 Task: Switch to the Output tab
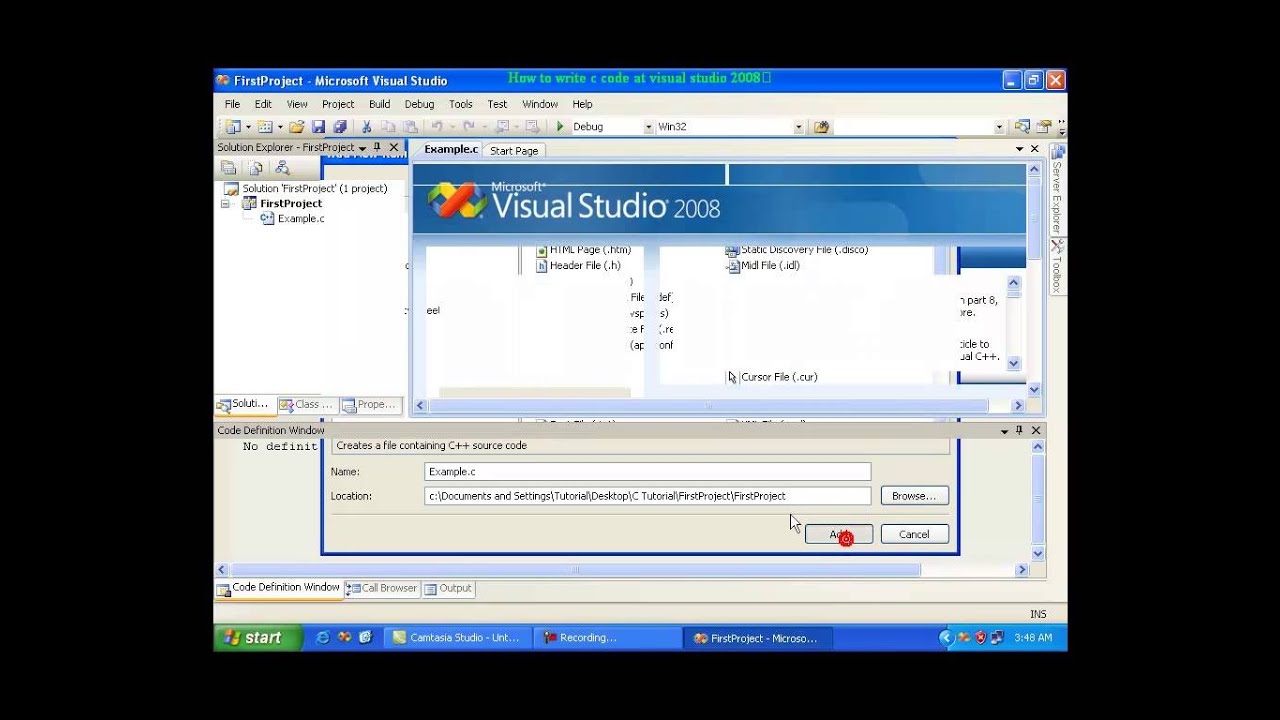(448, 588)
